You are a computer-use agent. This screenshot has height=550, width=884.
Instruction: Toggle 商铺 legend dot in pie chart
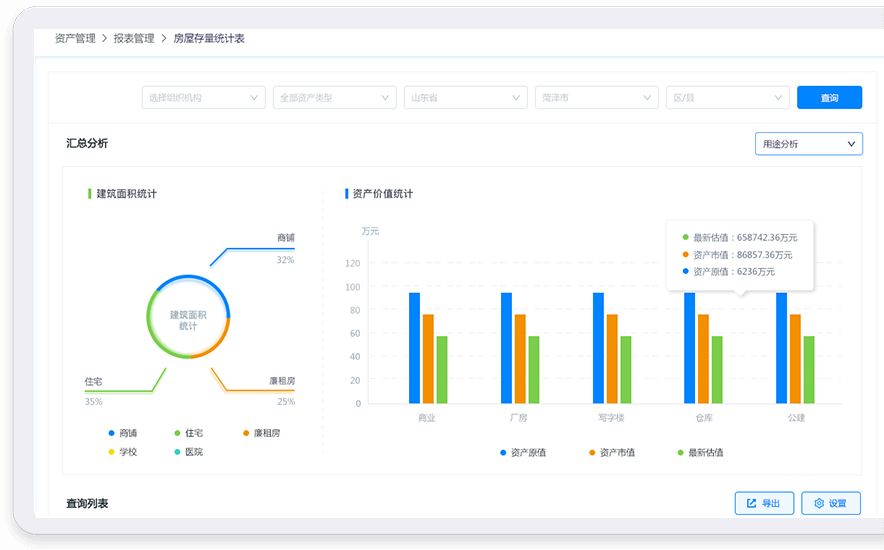(111, 433)
